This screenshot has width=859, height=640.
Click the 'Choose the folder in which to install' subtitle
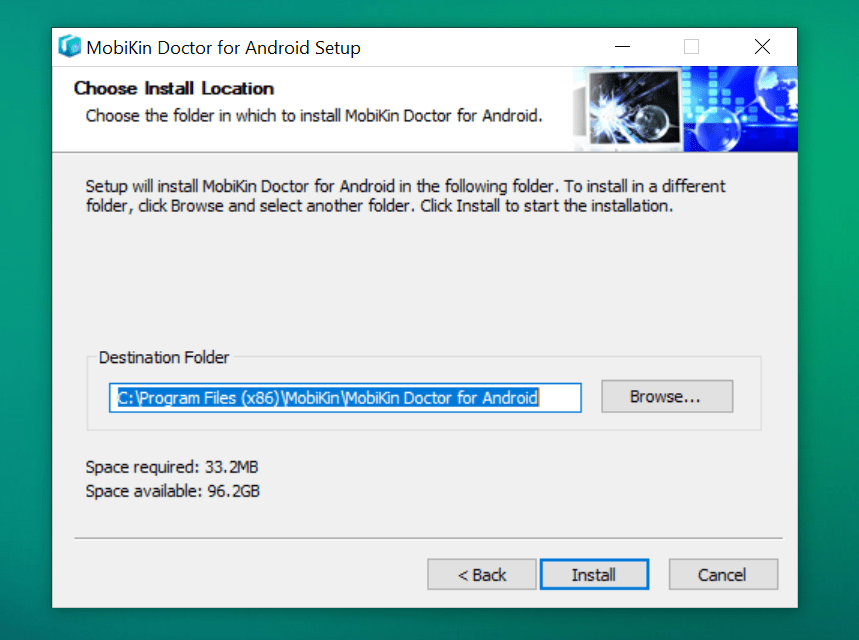click(314, 116)
